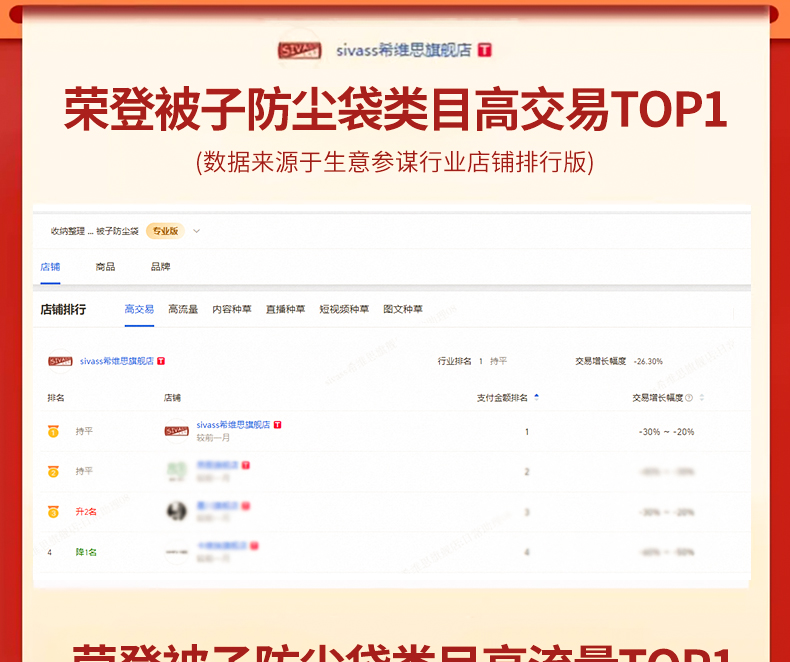Screen dimensions: 790x662
Task: Open the sivass希维思旗舰店 header title
Action: point(404,50)
